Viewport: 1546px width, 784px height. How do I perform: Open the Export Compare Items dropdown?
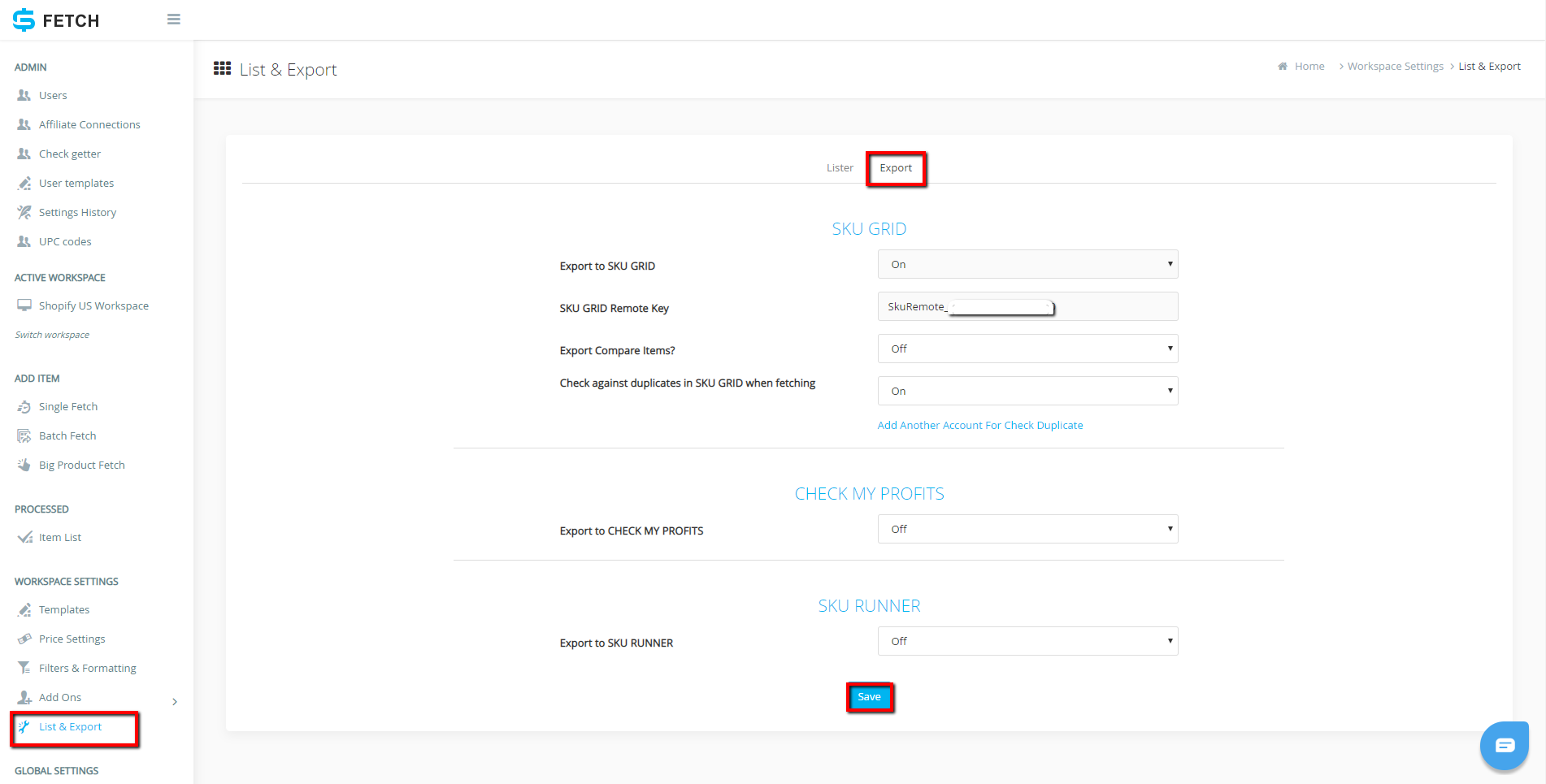1027,349
